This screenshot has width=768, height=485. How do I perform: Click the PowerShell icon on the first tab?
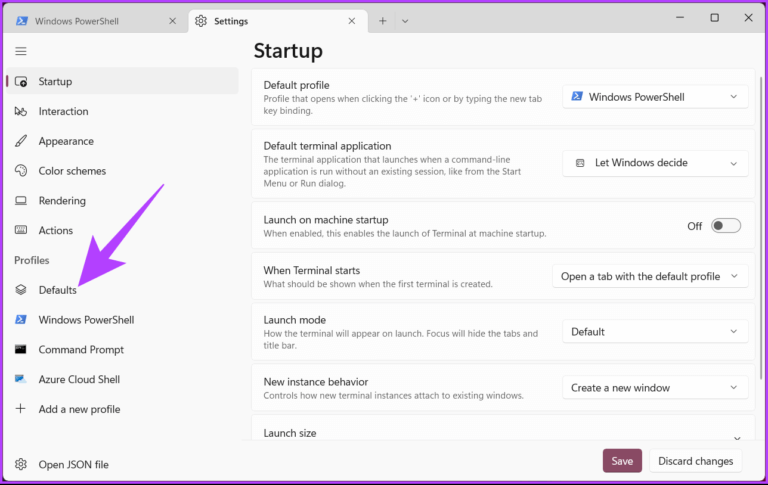point(22,21)
